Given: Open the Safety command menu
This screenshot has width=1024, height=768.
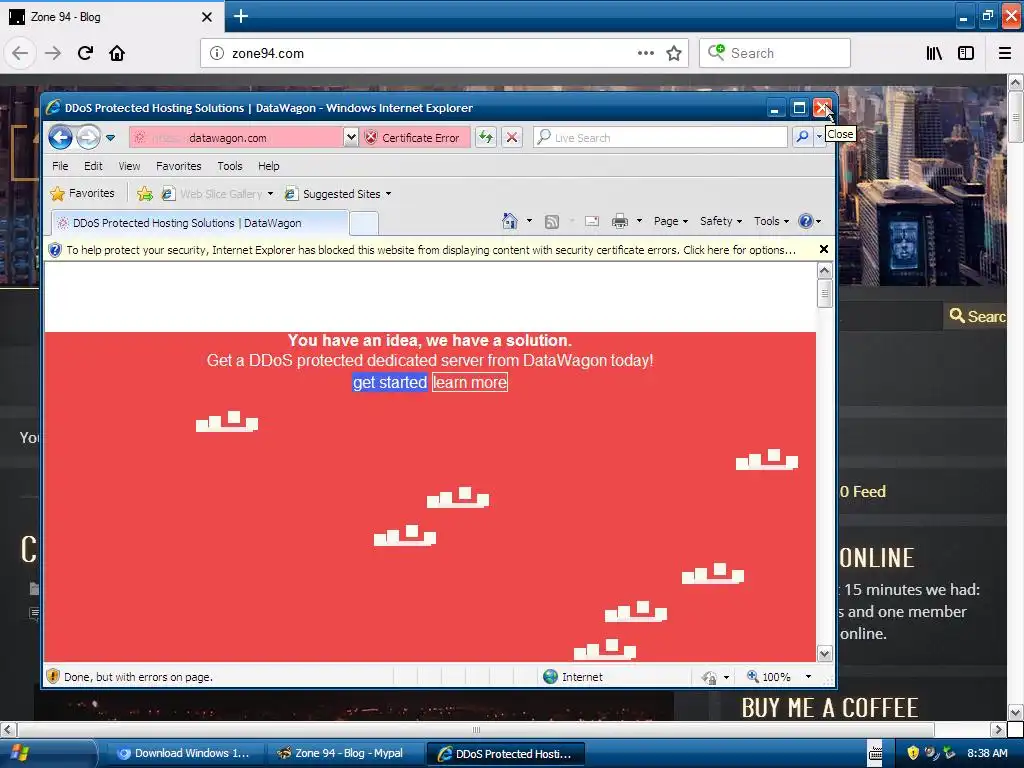Looking at the screenshot, I should pos(721,221).
